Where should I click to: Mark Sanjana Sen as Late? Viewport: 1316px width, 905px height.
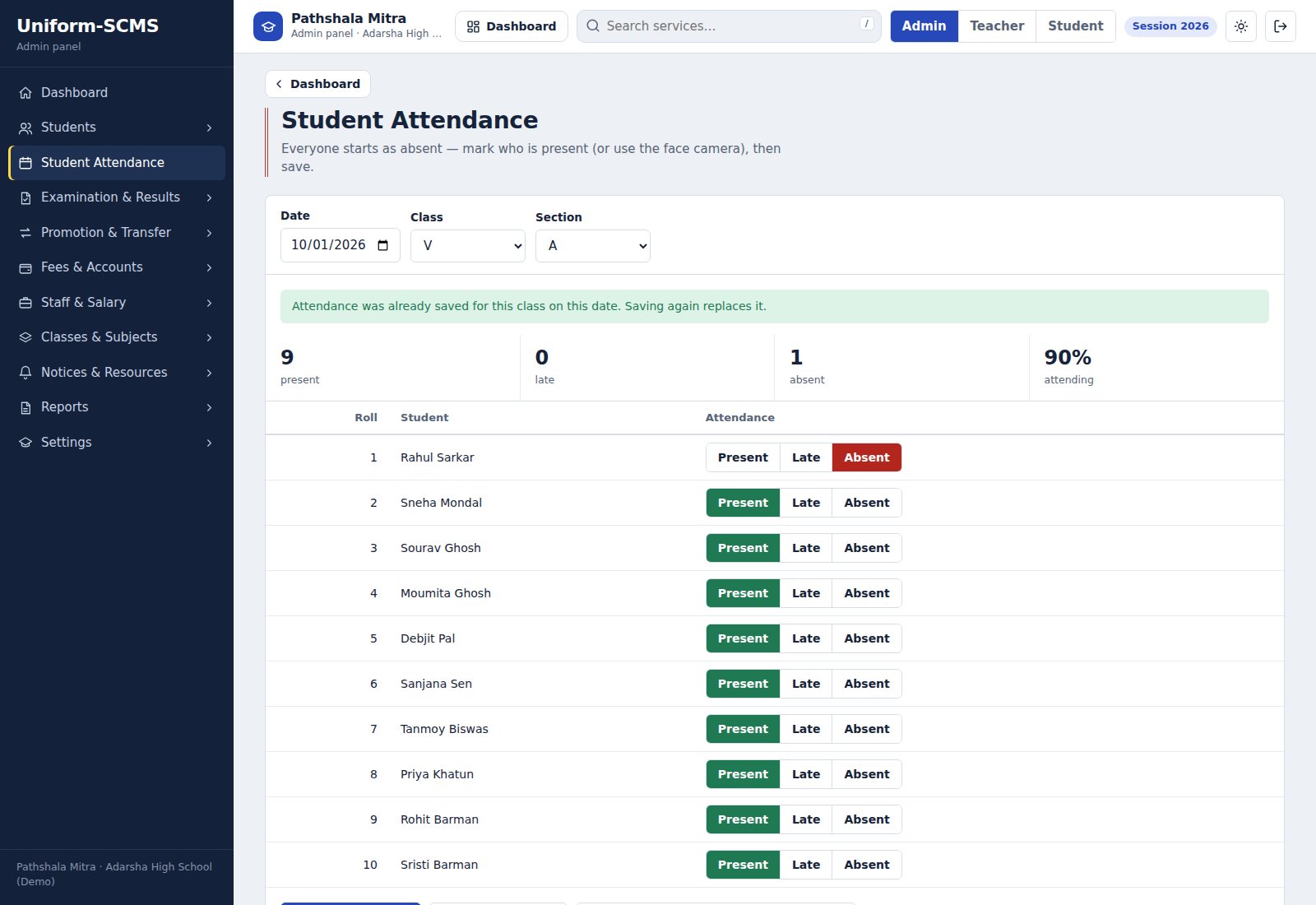(806, 684)
